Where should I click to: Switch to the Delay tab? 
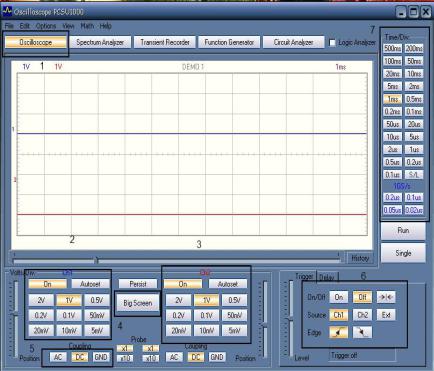pyautogui.click(x=326, y=277)
